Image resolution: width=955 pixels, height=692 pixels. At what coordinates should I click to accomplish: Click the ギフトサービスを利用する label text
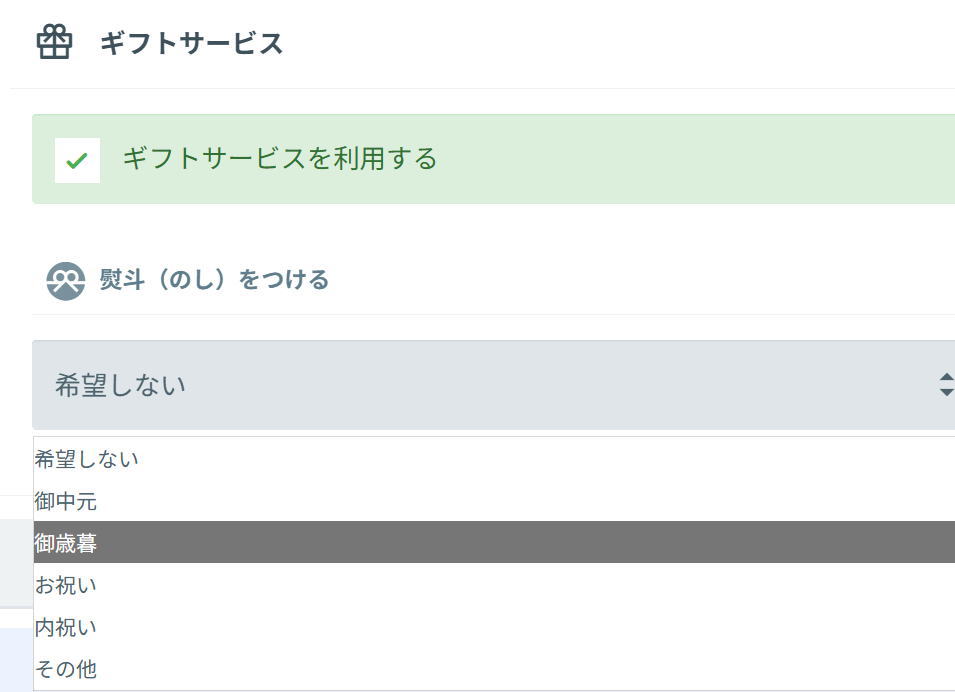[279, 159]
